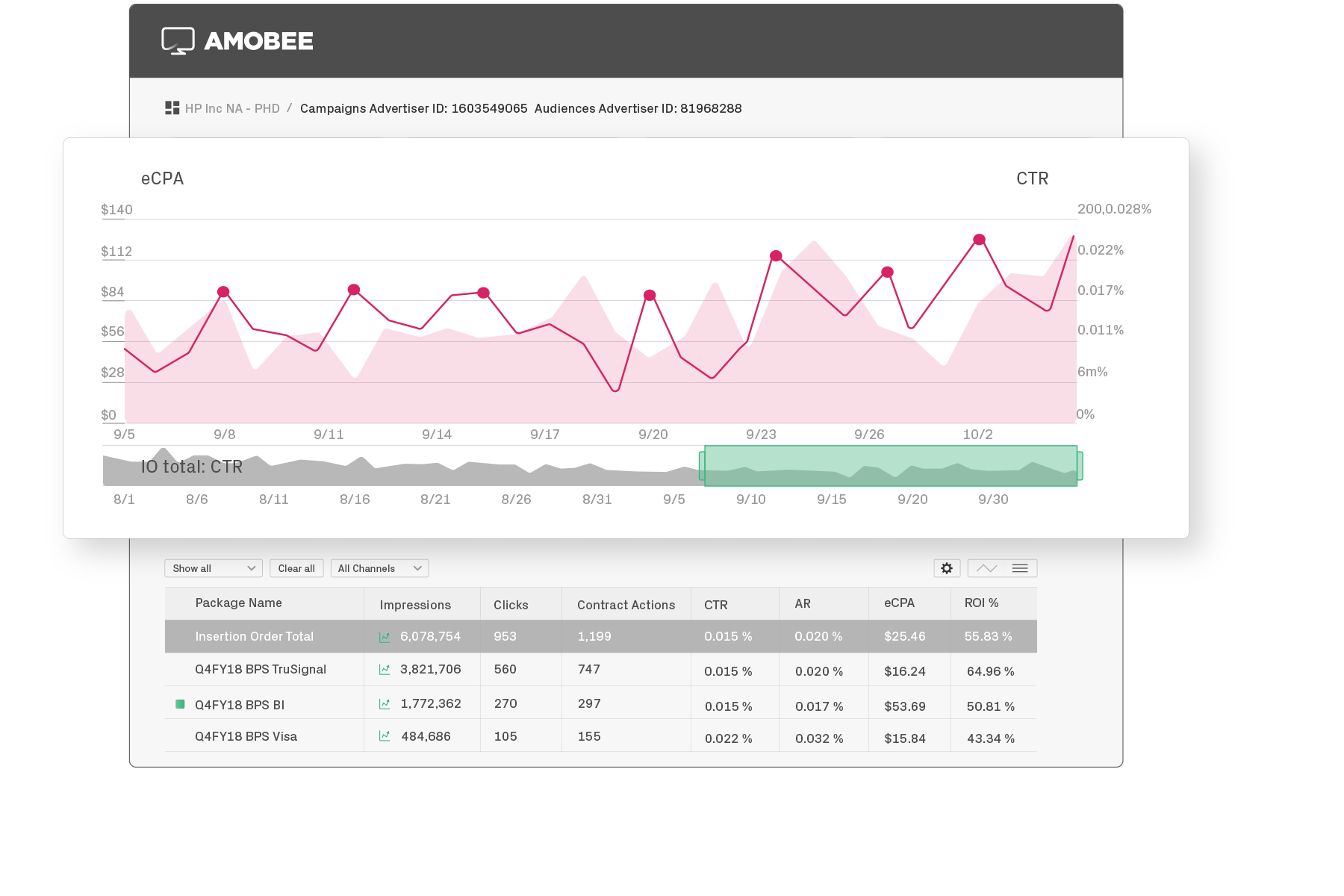
Task: Click the right handle of green range selector
Action: 1080,466
